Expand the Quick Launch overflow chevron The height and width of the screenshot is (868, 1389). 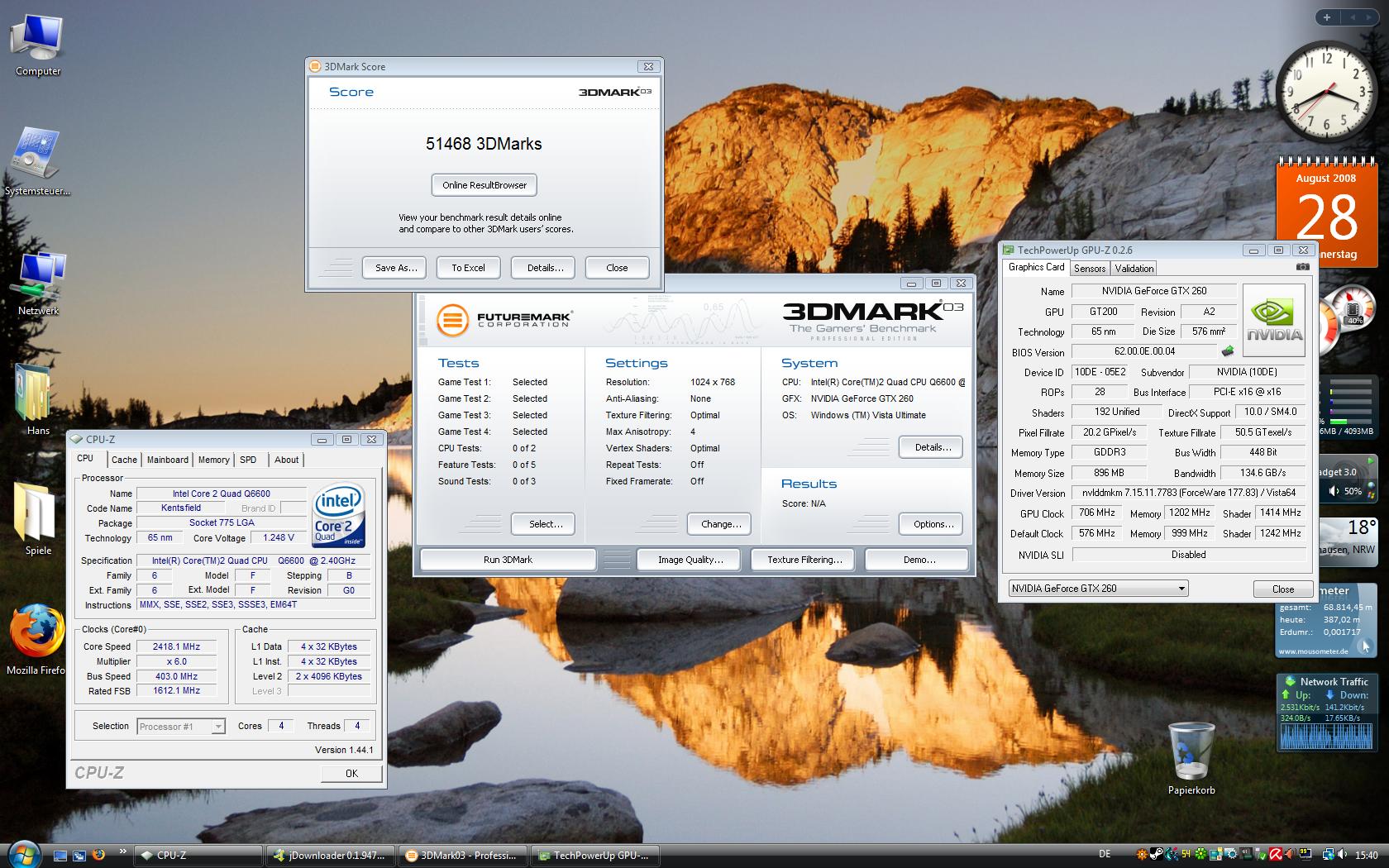123,851
